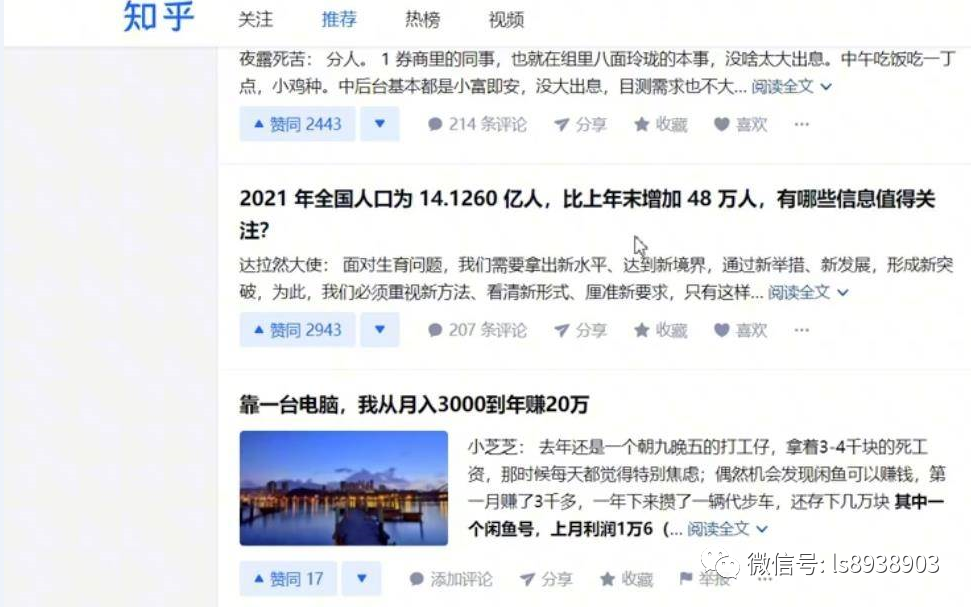Click the 小芝芝 article preview text
The width and height of the screenshot is (971, 607).
(x=706, y=488)
